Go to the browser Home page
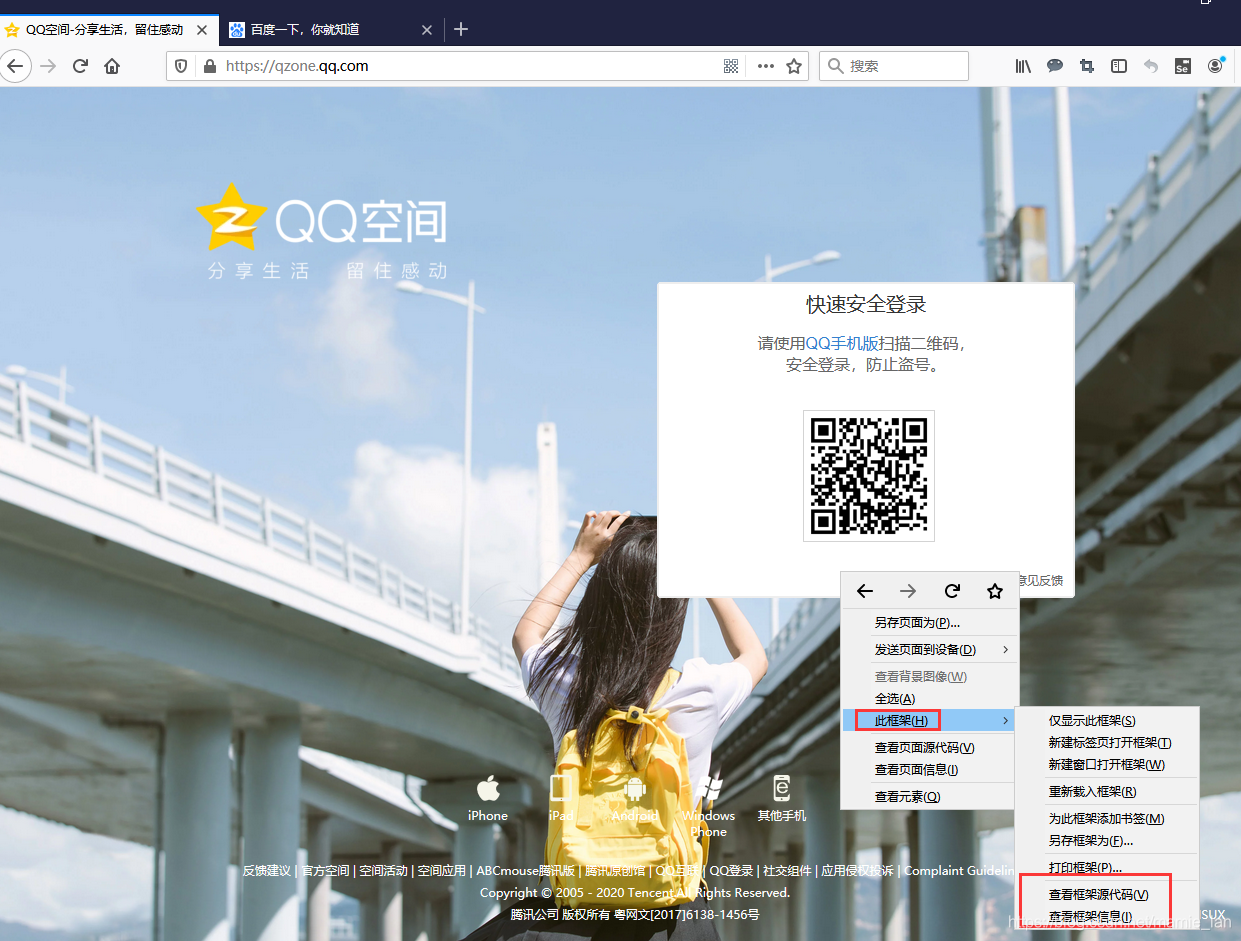 tap(112, 66)
